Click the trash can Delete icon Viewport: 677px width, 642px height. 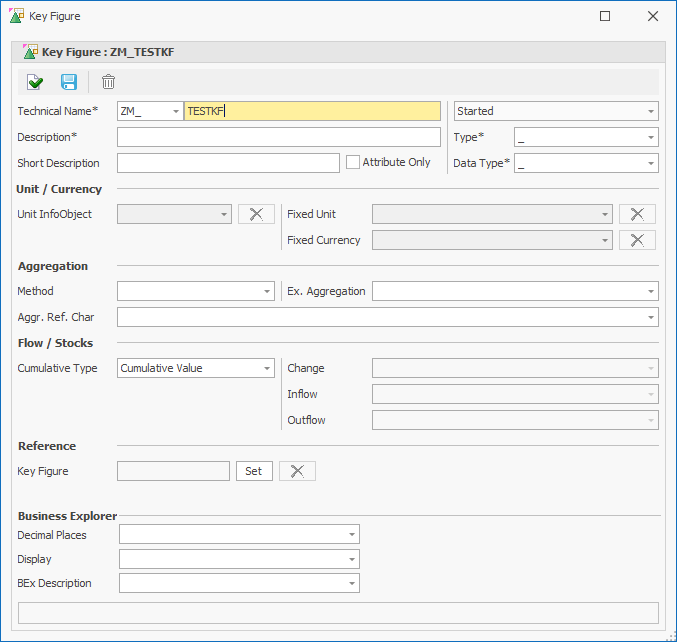(x=108, y=82)
